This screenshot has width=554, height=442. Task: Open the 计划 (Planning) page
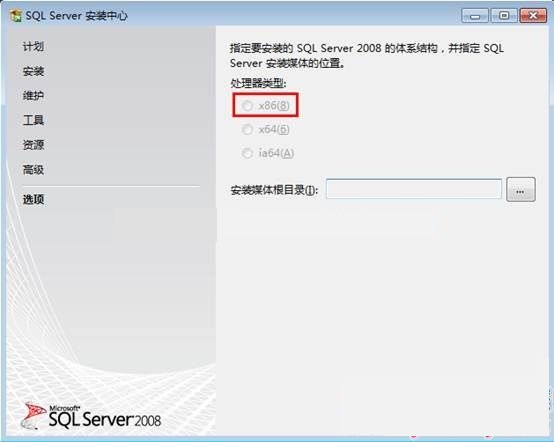click(x=33, y=46)
